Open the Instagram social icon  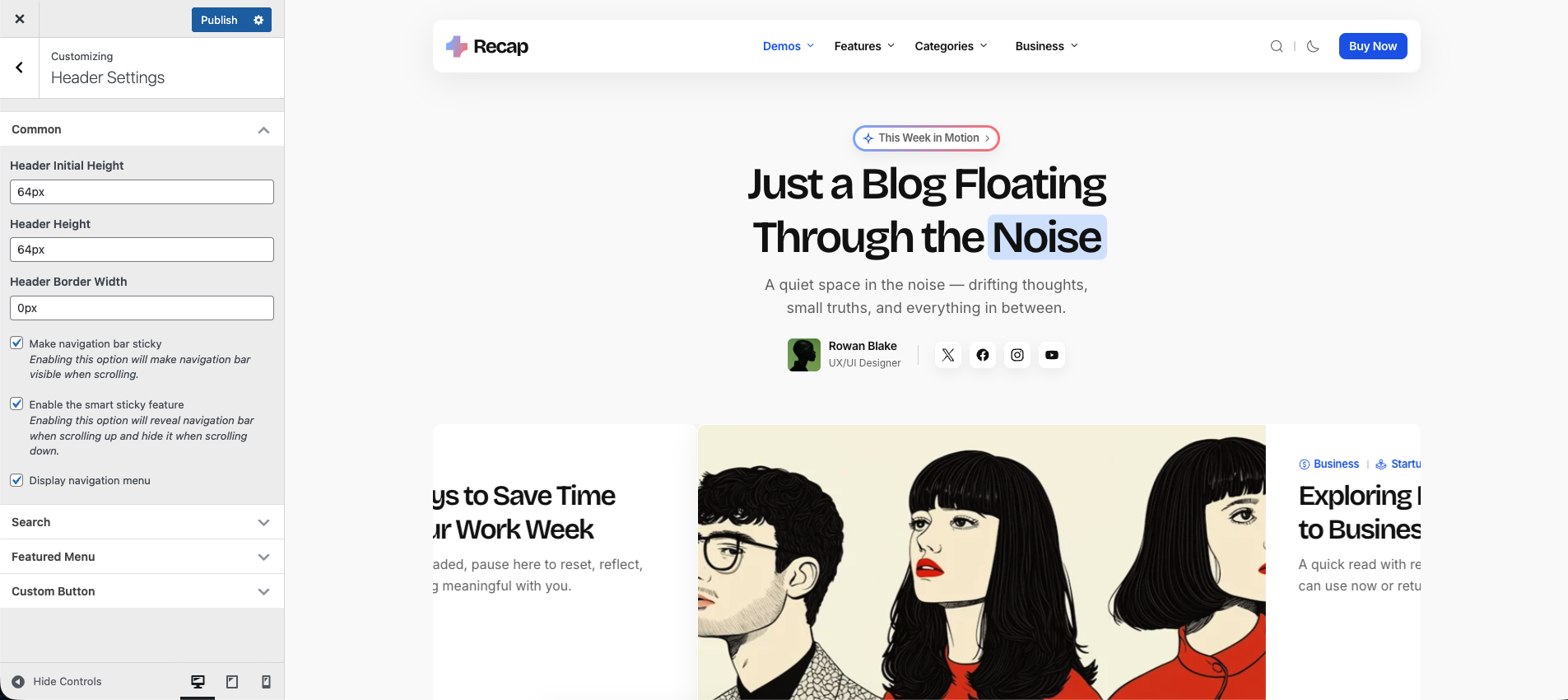click(1017, 355)
